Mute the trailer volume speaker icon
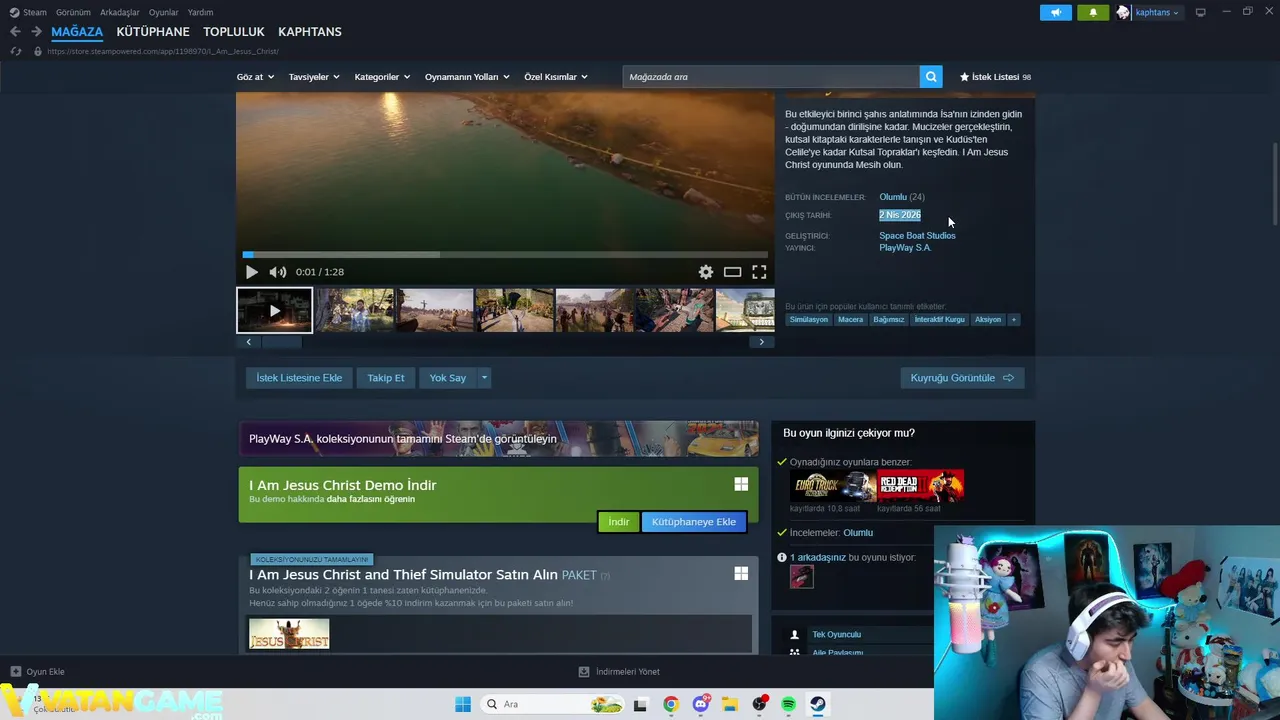This screenshot has width=1280, height=720. click(278, 272)
